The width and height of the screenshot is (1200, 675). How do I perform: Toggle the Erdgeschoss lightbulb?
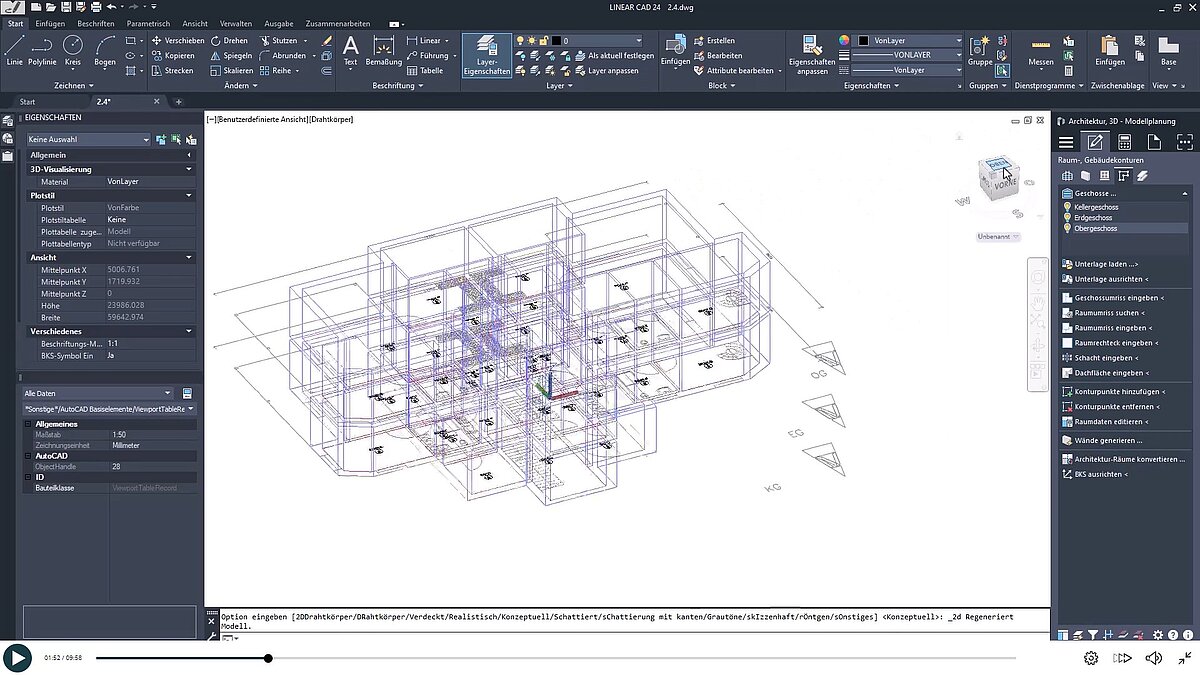tap(1068, 218)
